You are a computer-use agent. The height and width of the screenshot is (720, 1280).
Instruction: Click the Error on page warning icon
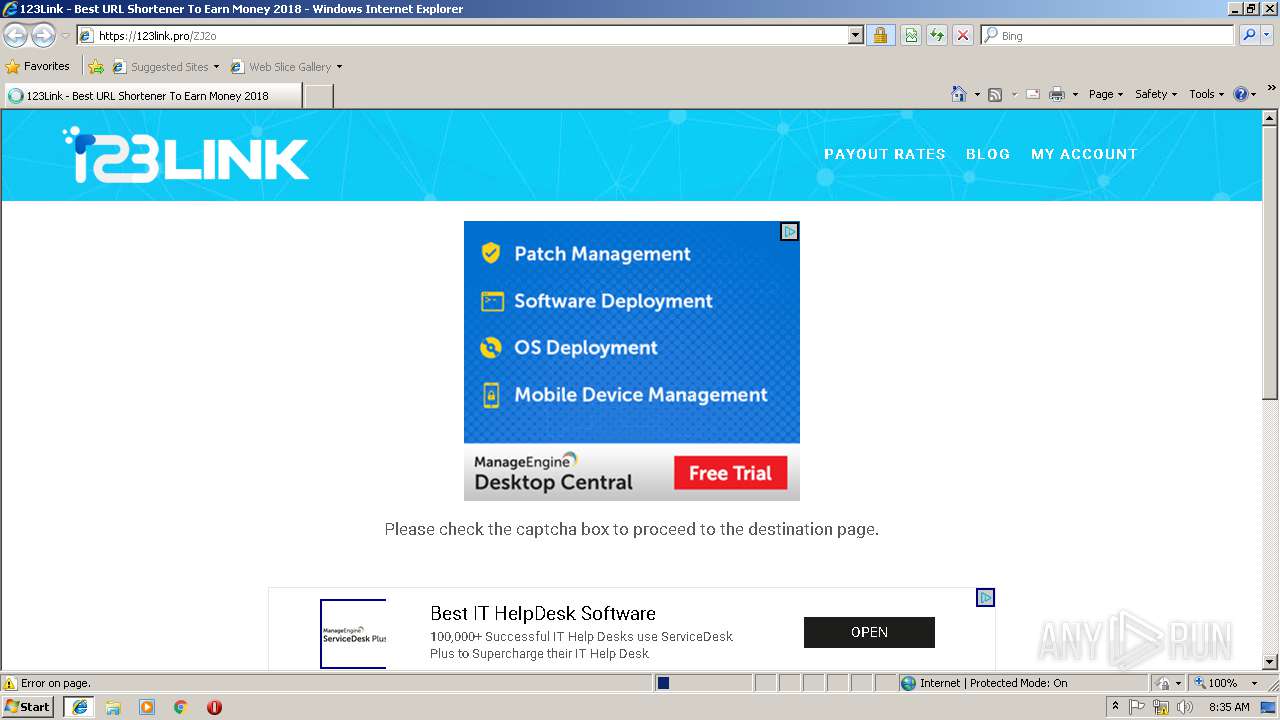(10, 683)
